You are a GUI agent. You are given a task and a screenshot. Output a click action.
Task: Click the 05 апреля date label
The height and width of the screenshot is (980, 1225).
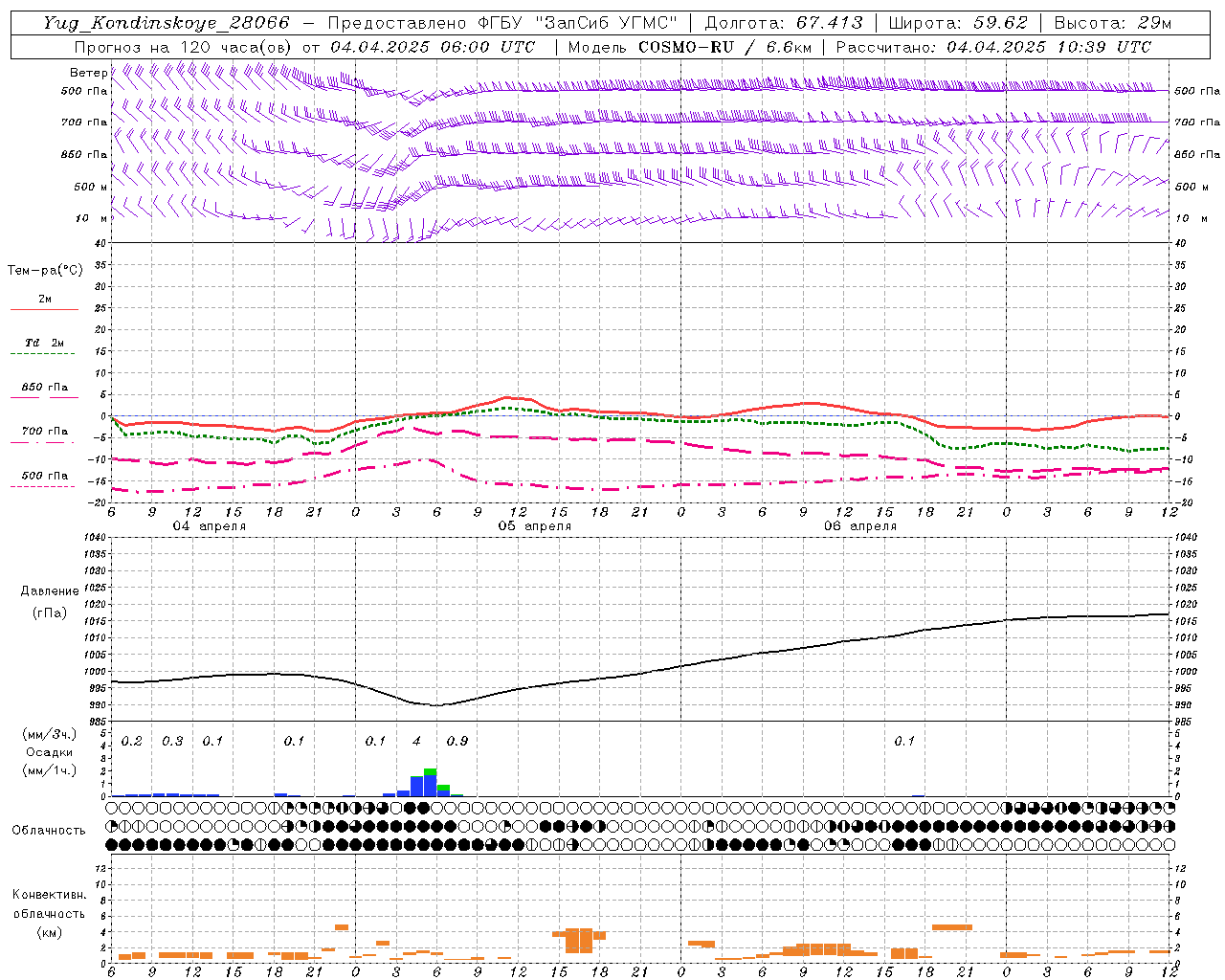pos(534,526)
